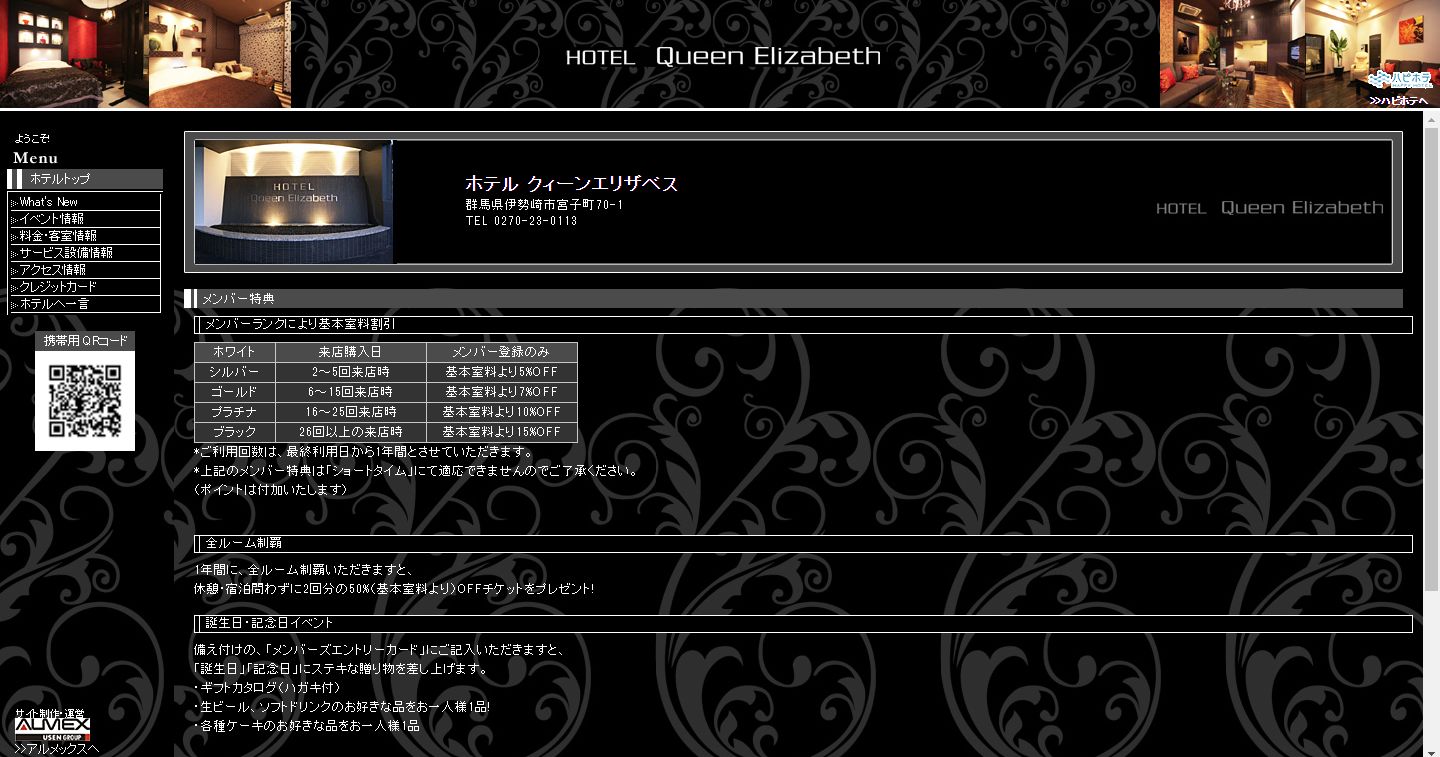The height and width of the screenshot is (757, 1440).
Task: Click the 携帯用QRコード label
Action: pyautogui.click(x=85, y=341)
